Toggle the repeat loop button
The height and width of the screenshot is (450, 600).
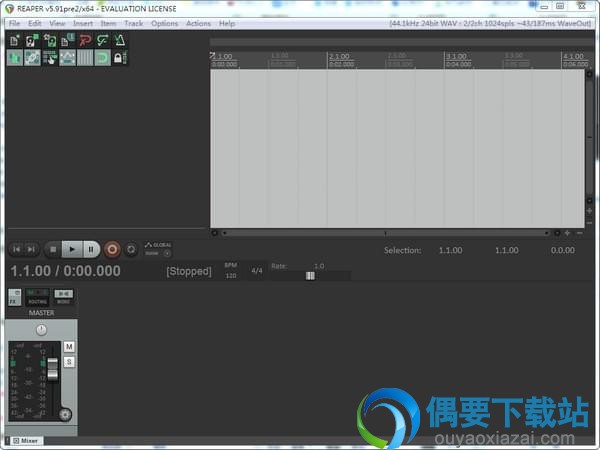[x=131, y=249]
